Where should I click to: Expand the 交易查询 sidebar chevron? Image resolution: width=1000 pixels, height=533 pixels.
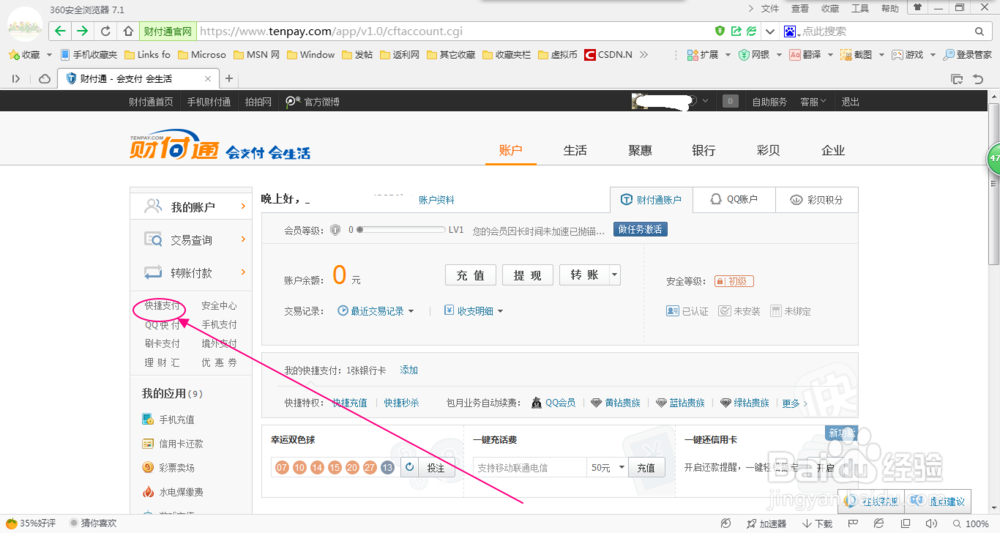coord(243,239)
